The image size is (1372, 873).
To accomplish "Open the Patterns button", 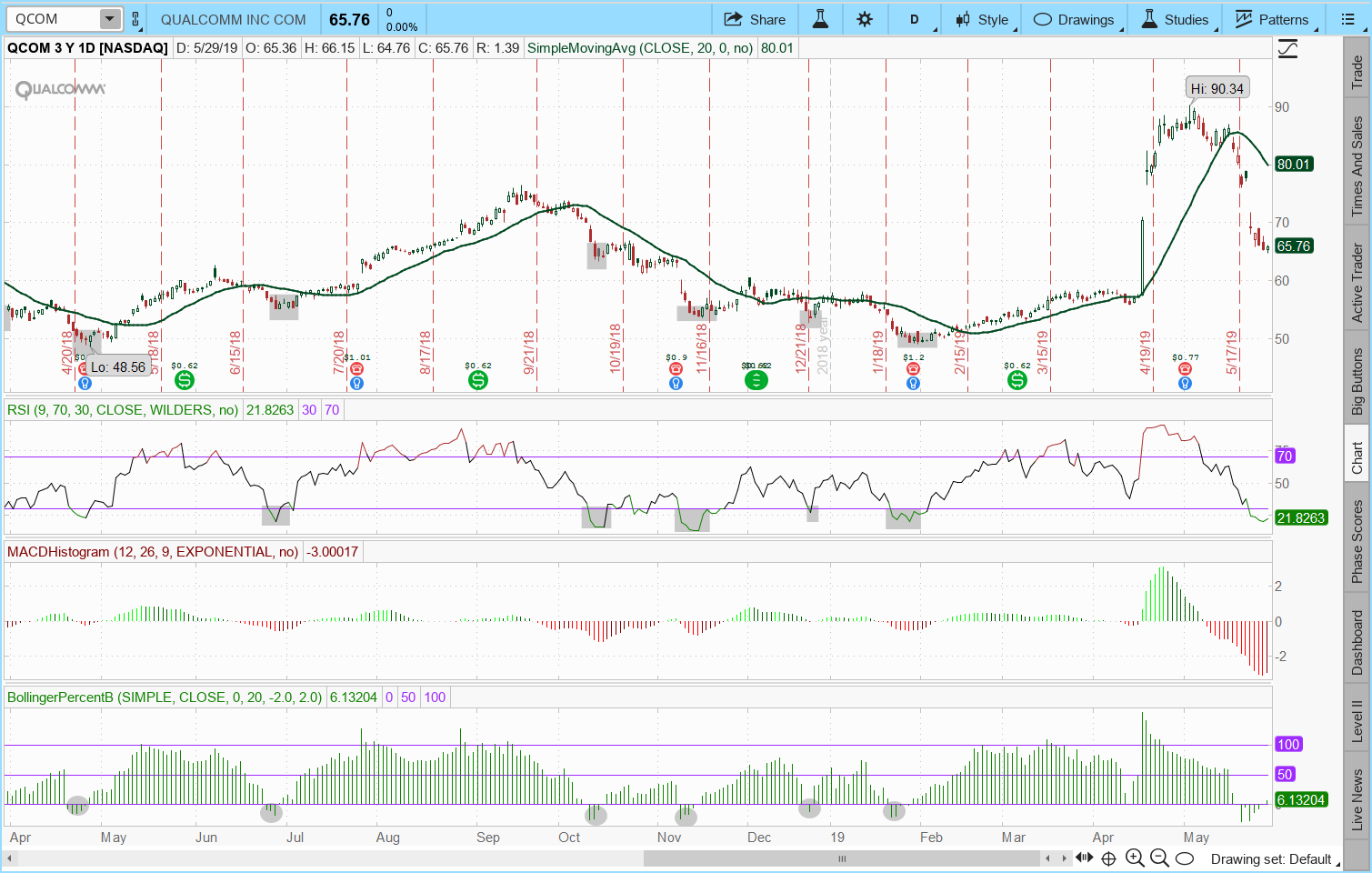I will (x=1271, y=19).
